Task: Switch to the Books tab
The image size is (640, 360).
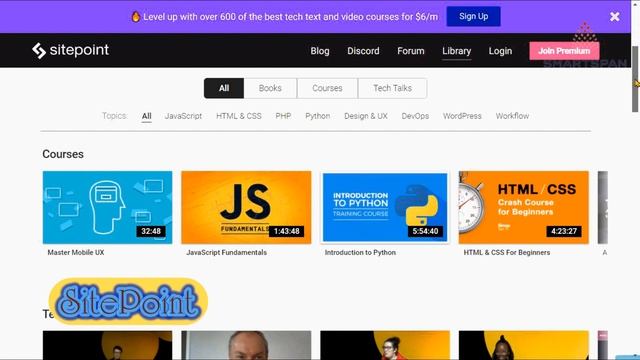Action: click(x=270, y=88)
